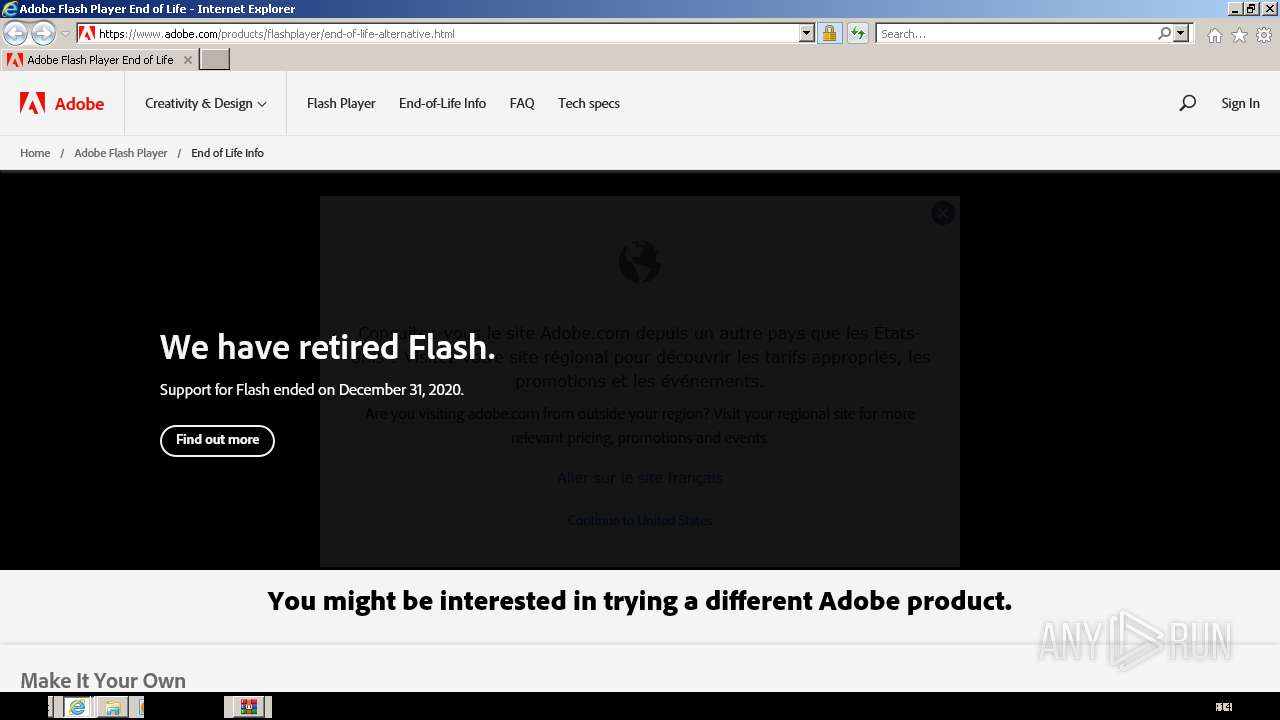
Task: Open Internet Explorer on the taskbar
Action: (77, 707)
